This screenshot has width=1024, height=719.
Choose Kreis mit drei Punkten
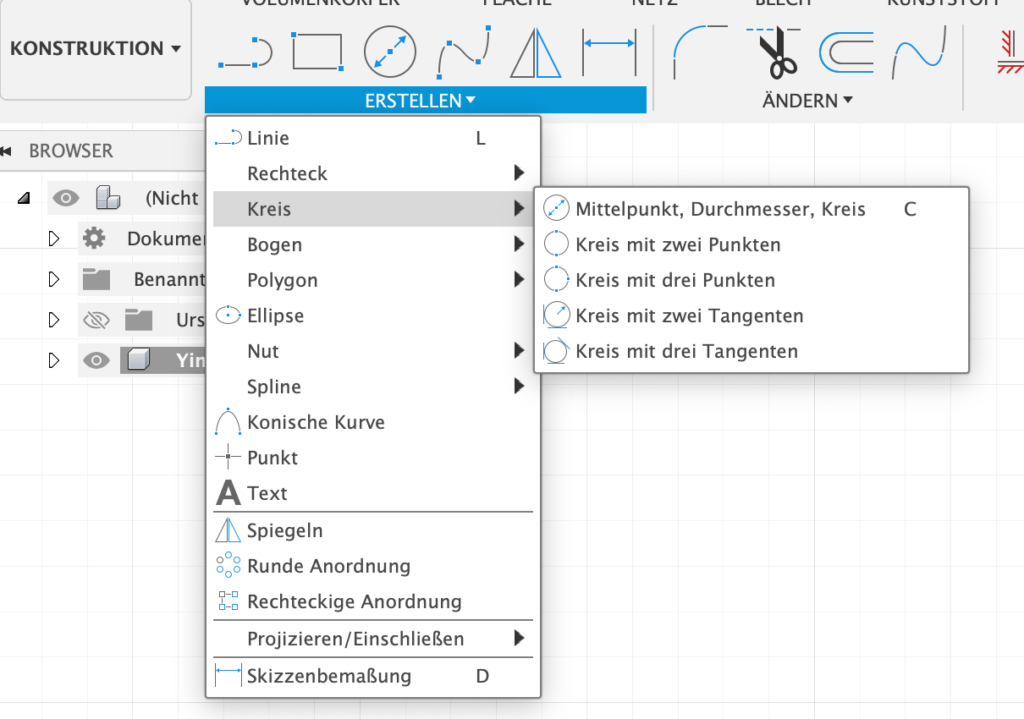(x=675, y=280)
